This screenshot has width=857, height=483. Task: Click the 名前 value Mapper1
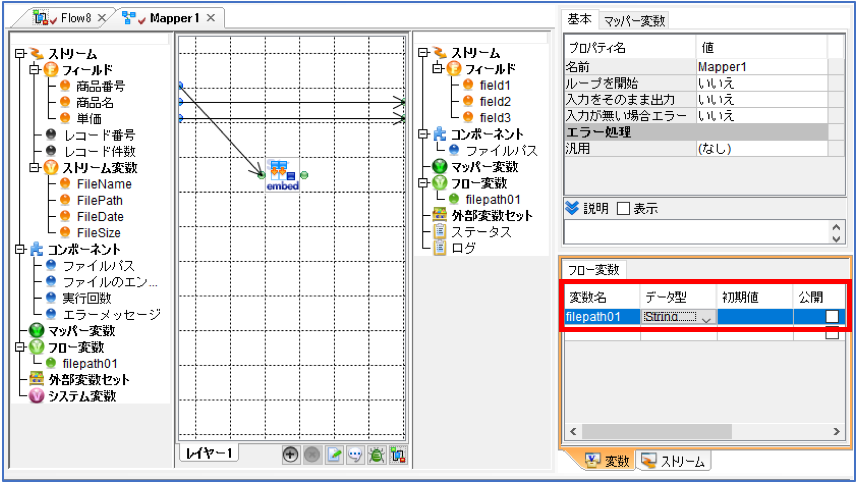point(762,67)
